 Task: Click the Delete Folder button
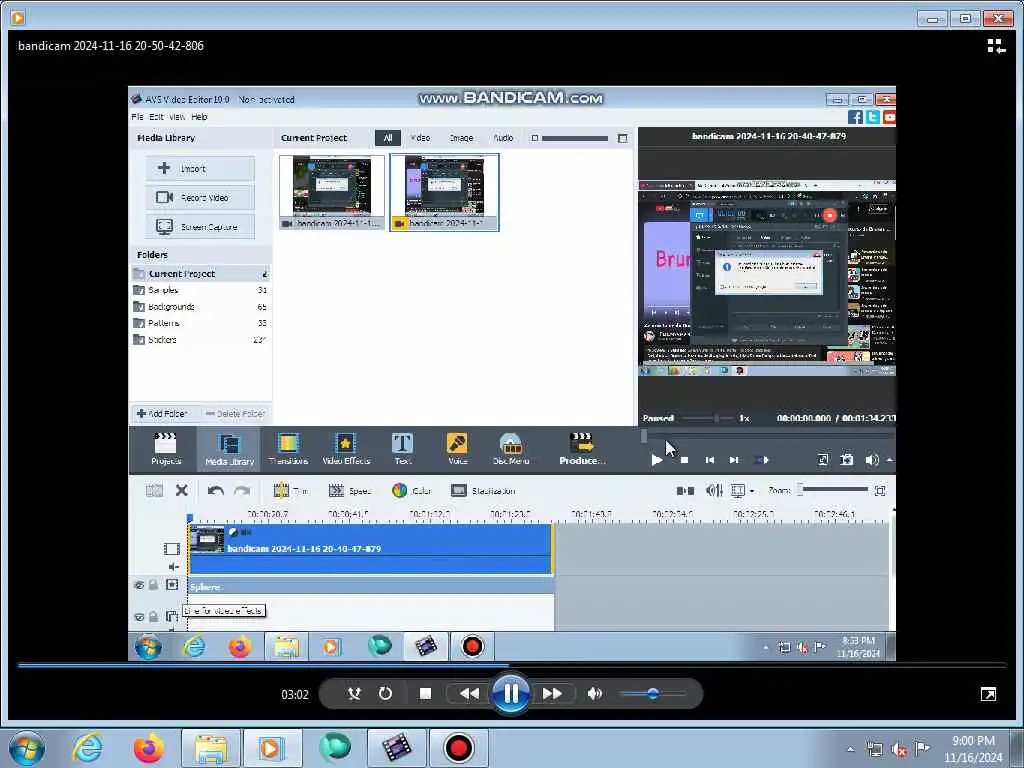click(235, 413)
